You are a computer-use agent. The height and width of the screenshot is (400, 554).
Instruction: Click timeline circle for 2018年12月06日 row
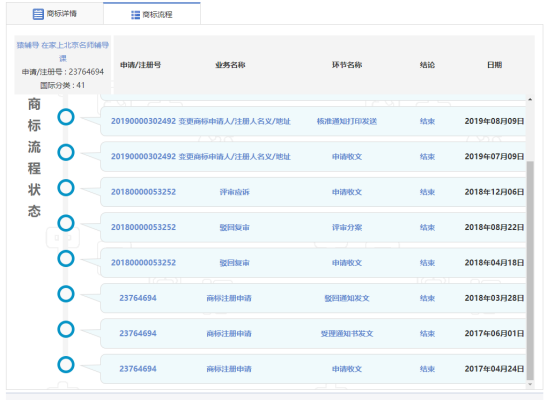66,188
